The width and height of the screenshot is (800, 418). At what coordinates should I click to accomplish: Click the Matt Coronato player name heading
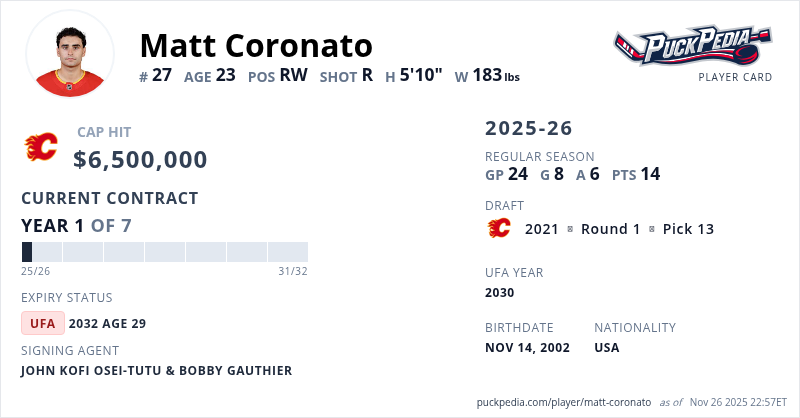coord(256,45)
